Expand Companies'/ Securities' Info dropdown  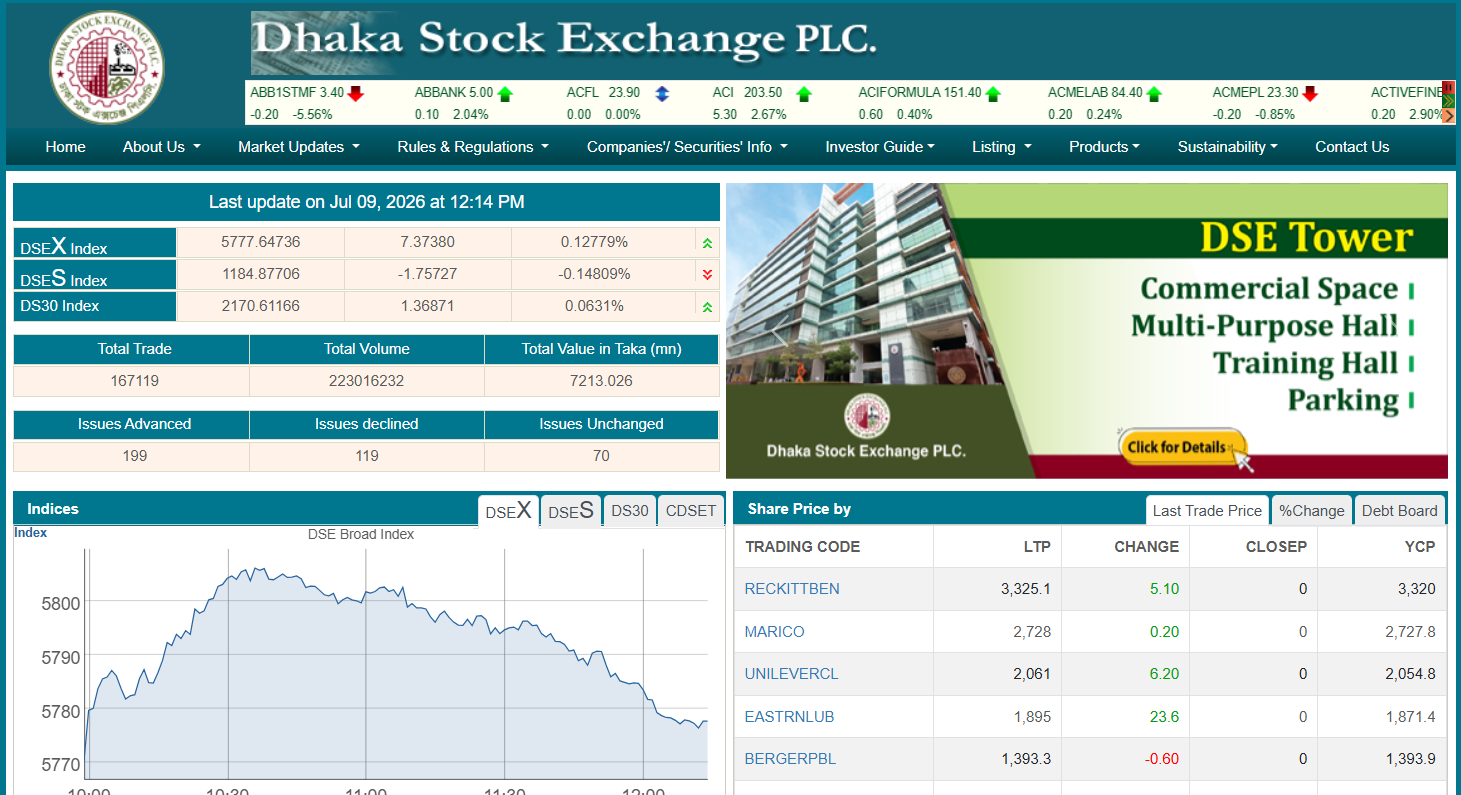point(687,147)
